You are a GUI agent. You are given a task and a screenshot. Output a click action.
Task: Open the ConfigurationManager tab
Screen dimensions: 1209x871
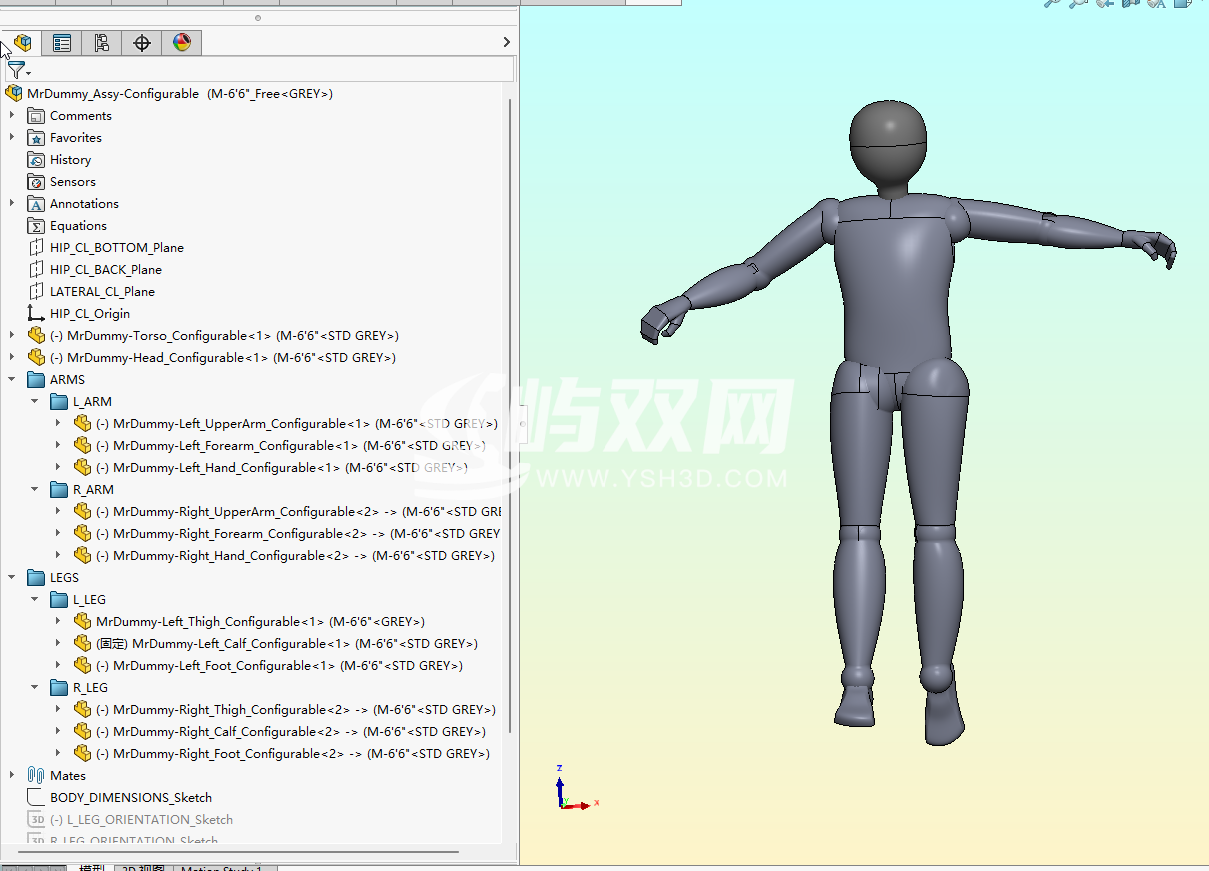coord(102,43)
